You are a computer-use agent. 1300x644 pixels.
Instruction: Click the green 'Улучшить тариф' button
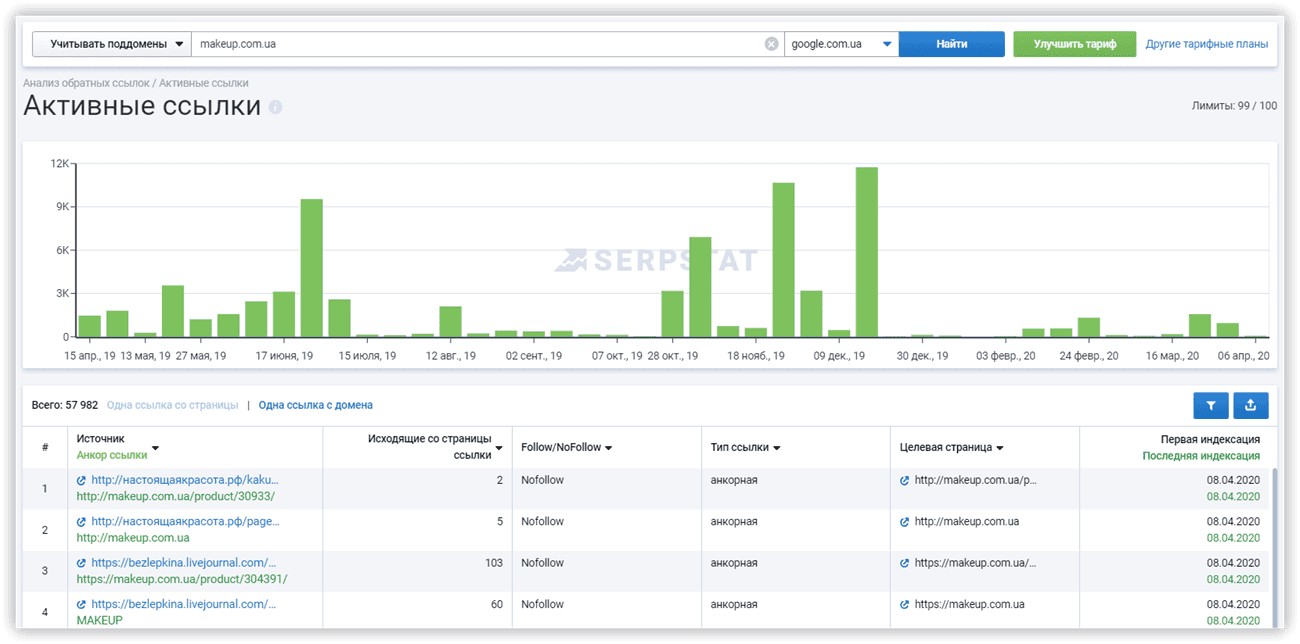coord(1074,44)
